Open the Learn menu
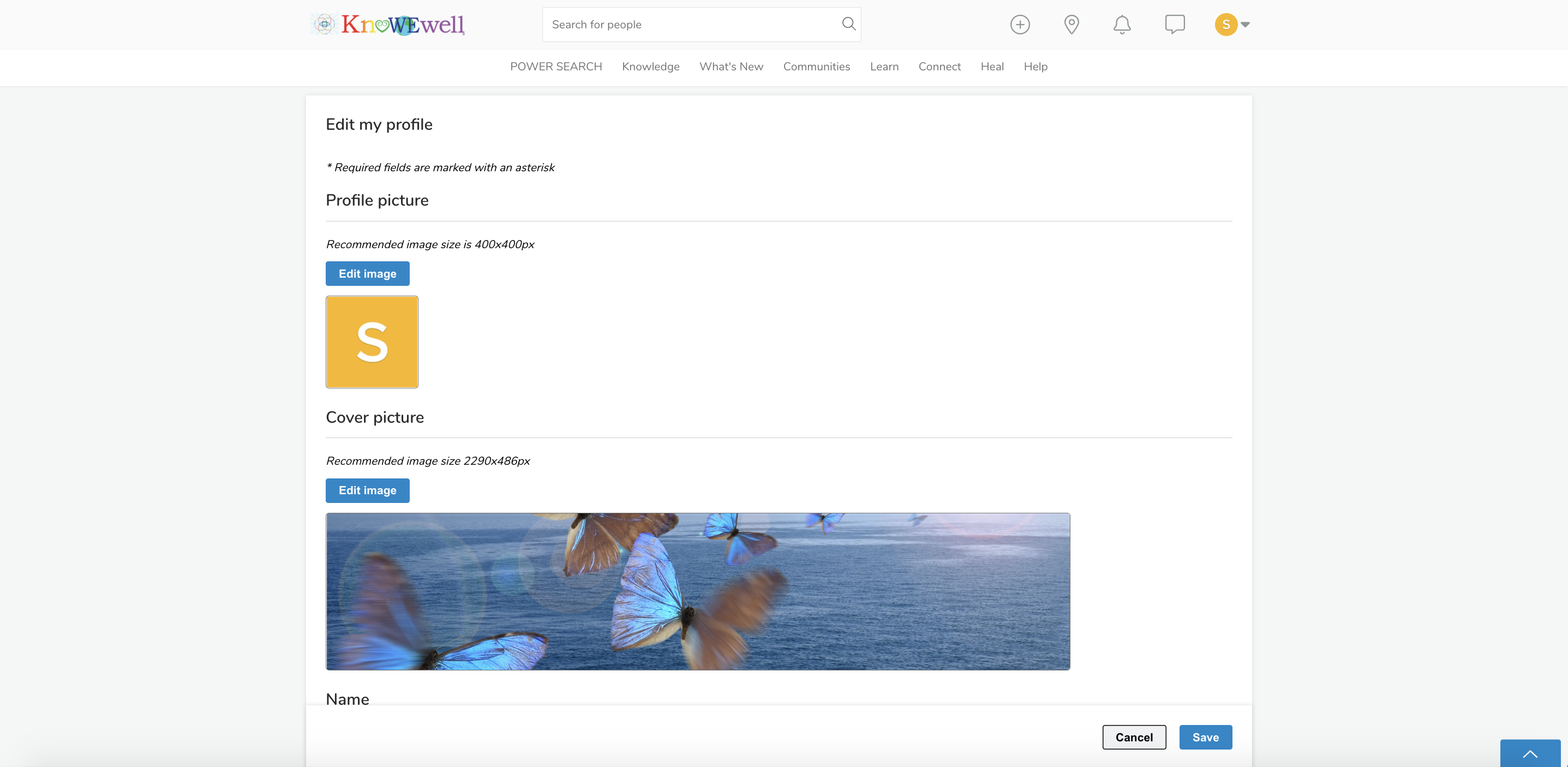This screenshot has width=1568, height=767. pos(884,67)
